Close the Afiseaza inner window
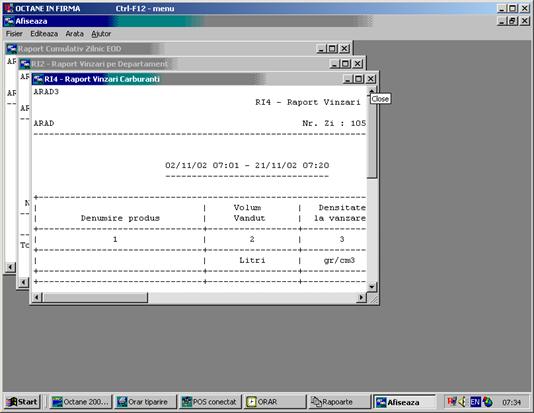534x413 pixels. click(525, 21)
